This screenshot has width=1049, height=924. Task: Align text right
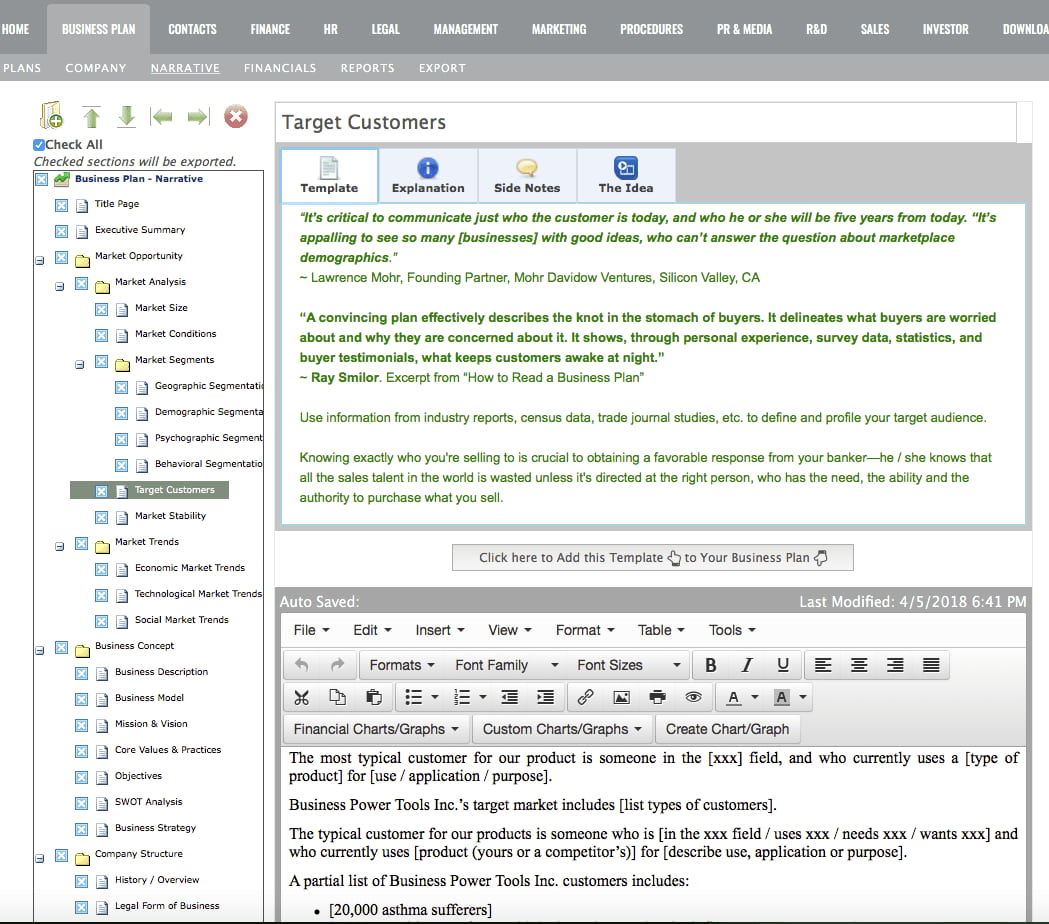895,665
